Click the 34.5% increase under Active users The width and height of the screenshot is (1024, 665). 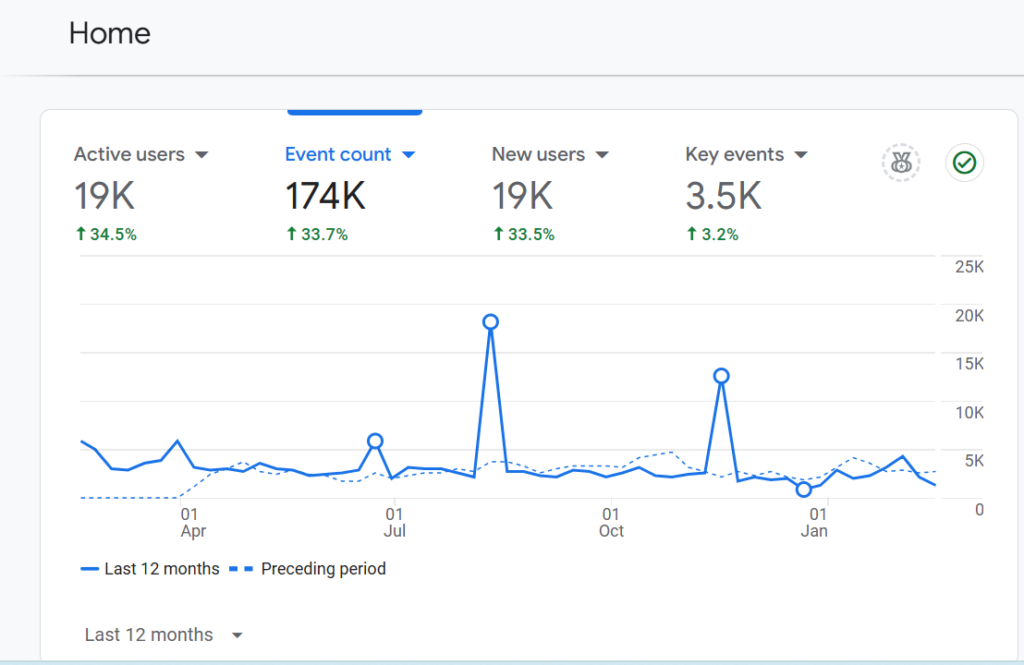pyautogui.click(x=106, y=234)
